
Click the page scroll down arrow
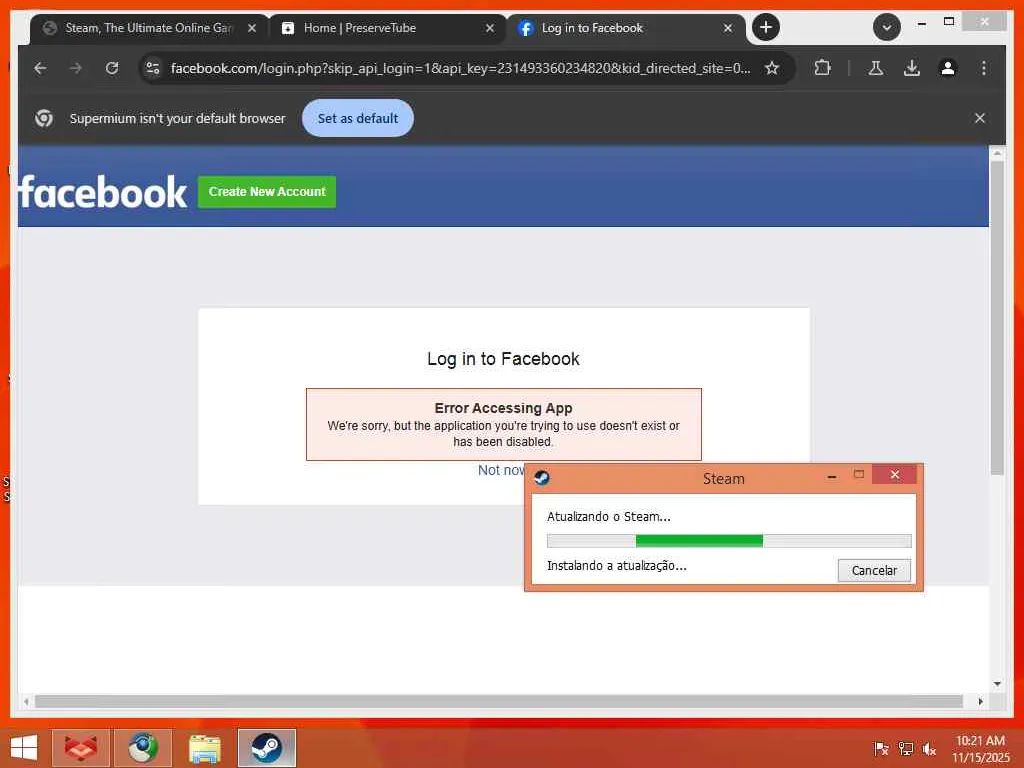tap(997, 684)
